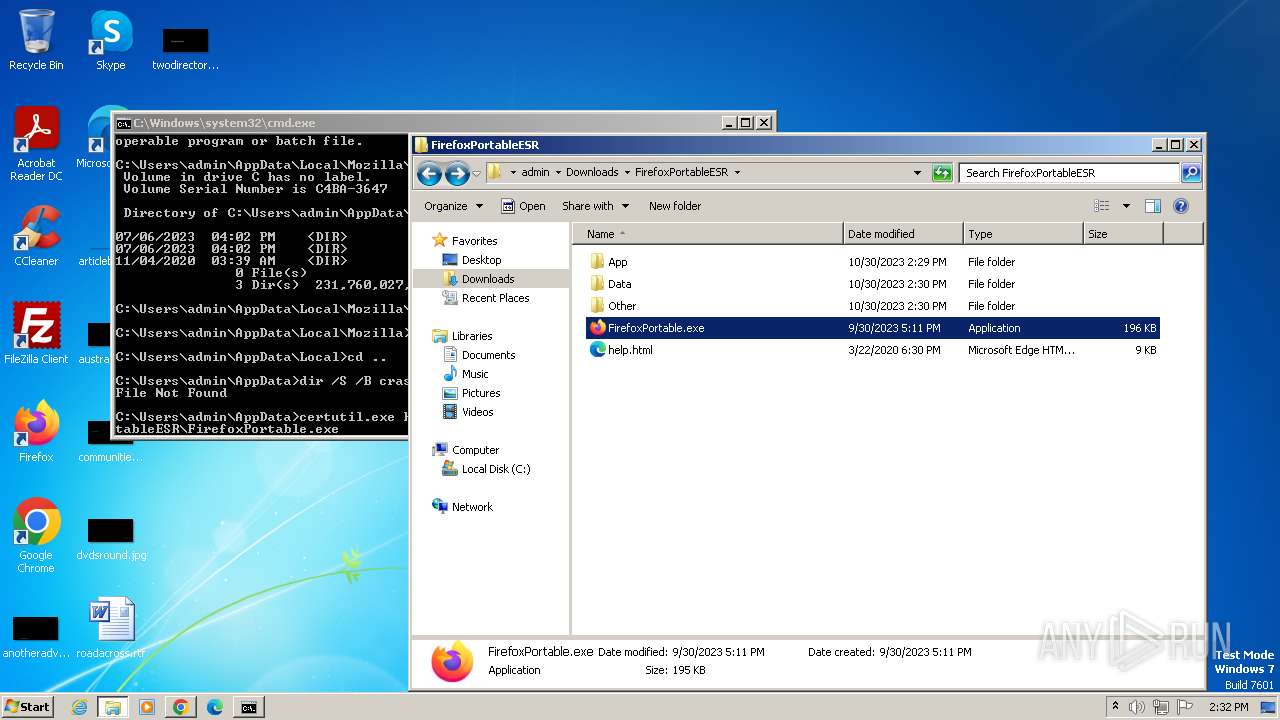Open the Start menu

(27, 707)
